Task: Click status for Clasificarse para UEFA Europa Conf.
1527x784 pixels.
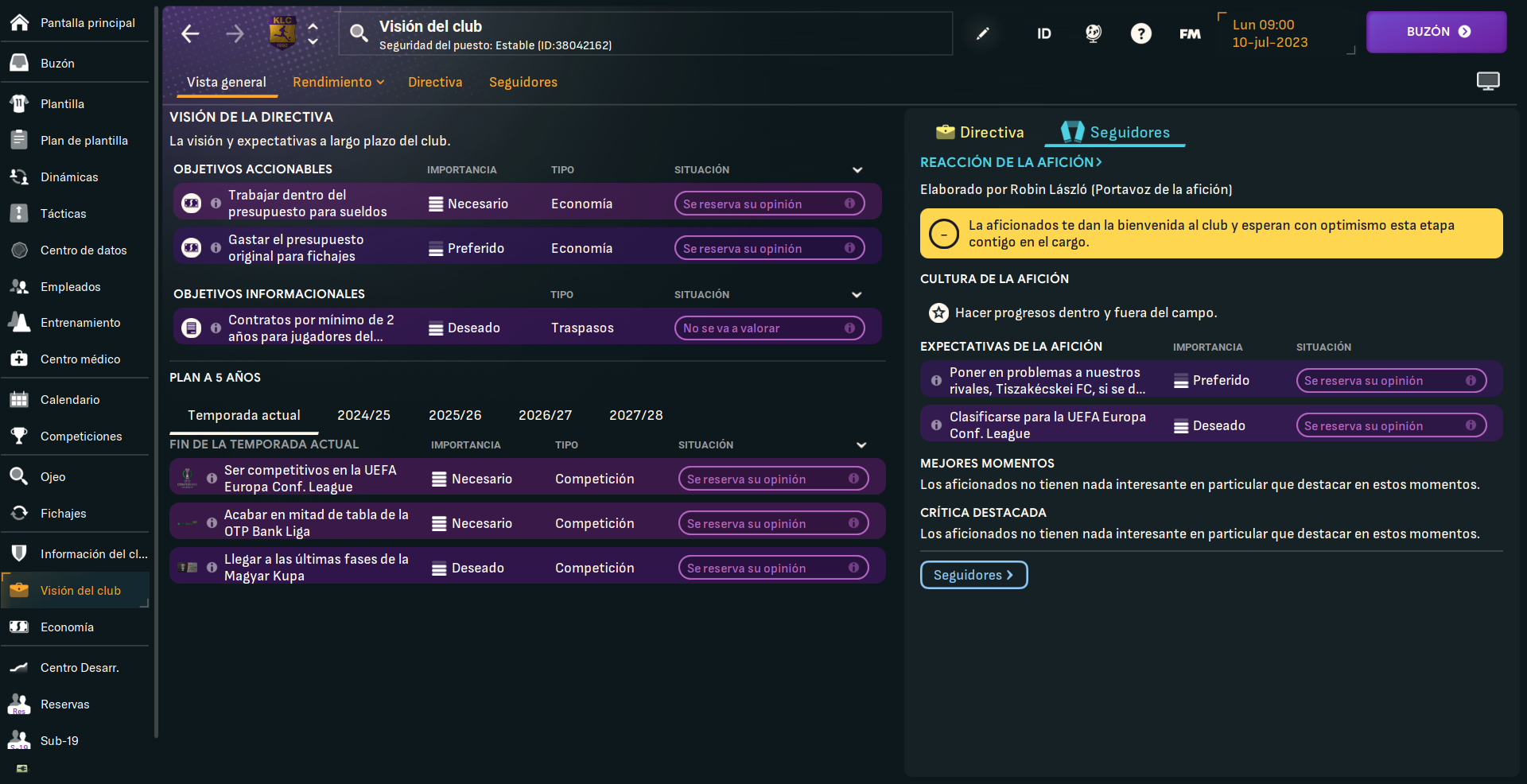Action: tap(1391, 425)
